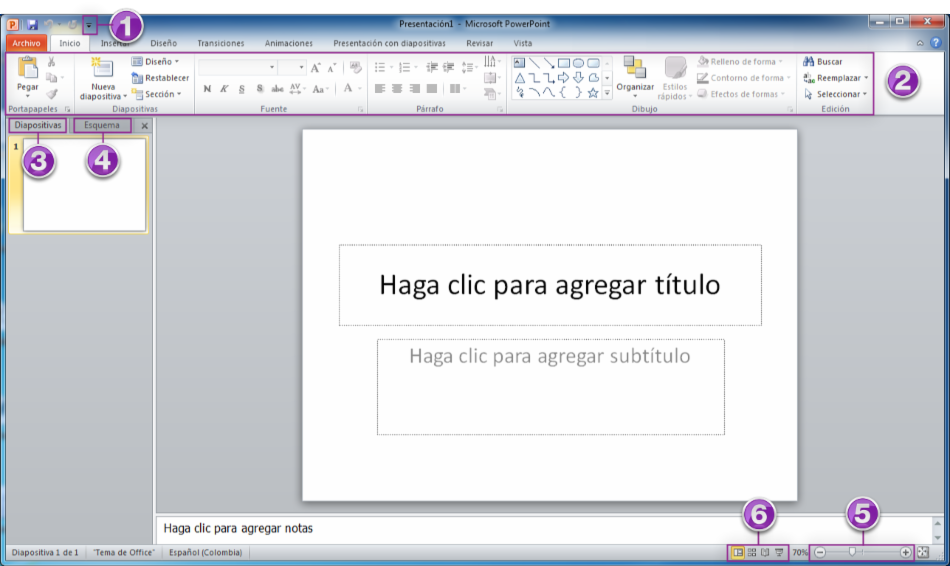The width and height of the screenshot is (950, 566).
Task: Click the increase indent level icon
Action: (449, 67)
